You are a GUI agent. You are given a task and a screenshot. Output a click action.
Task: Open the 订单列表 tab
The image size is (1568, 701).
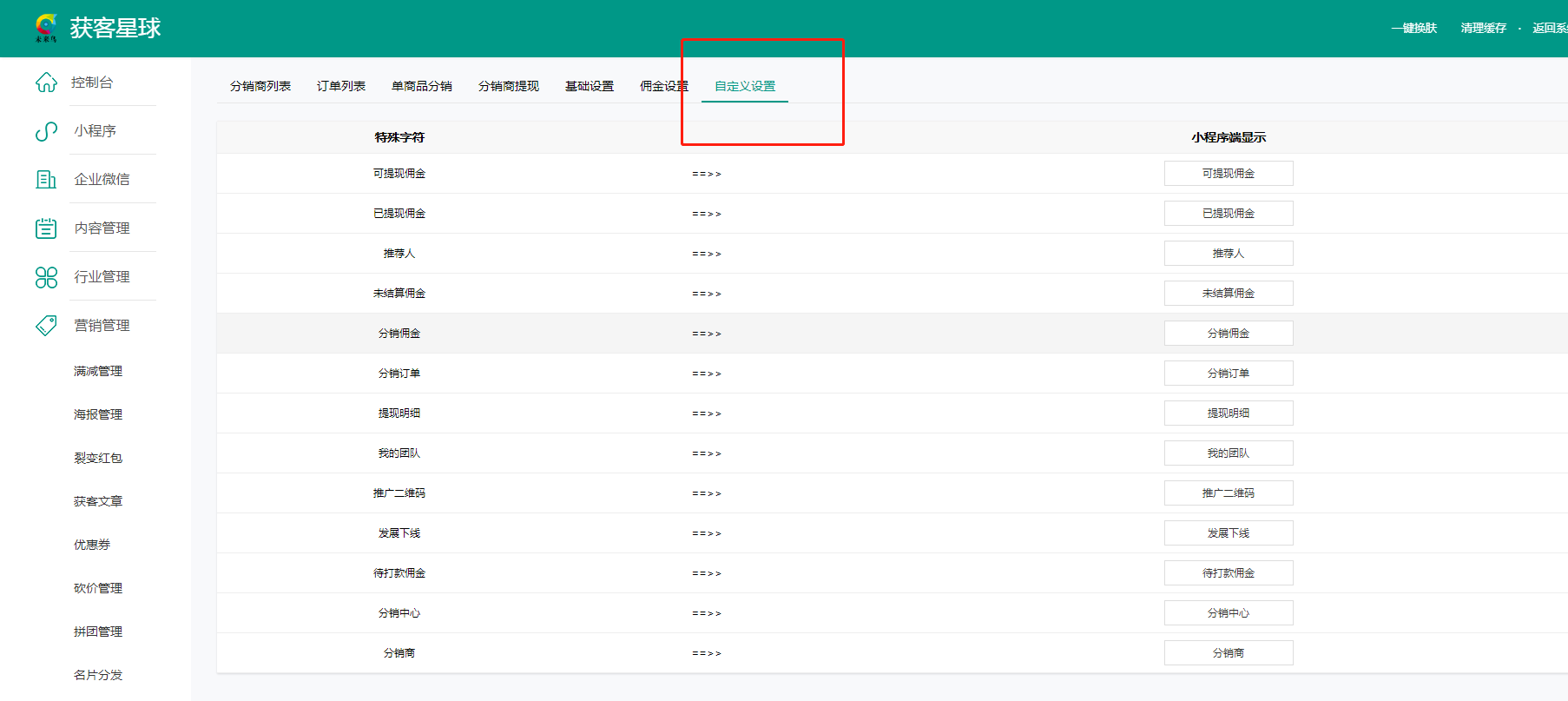click(x=341, y=86)
